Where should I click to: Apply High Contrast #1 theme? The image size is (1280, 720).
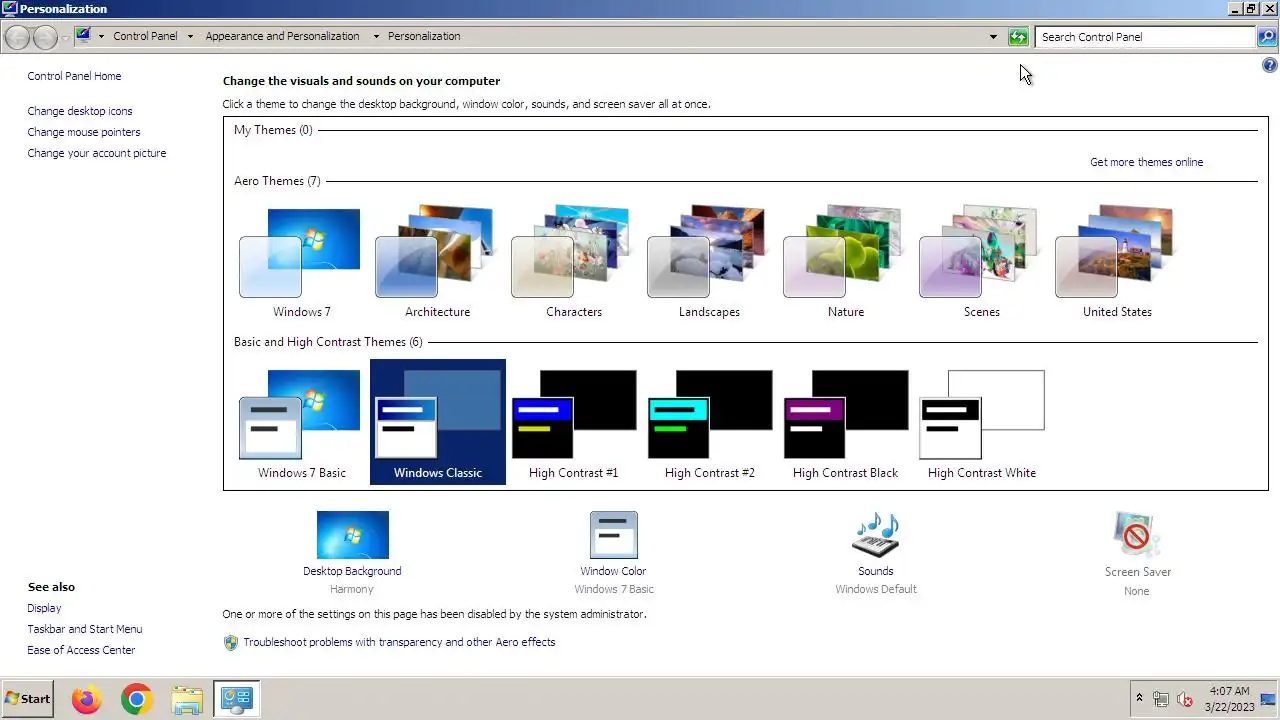pyautogui.click(x=573, y=423)
